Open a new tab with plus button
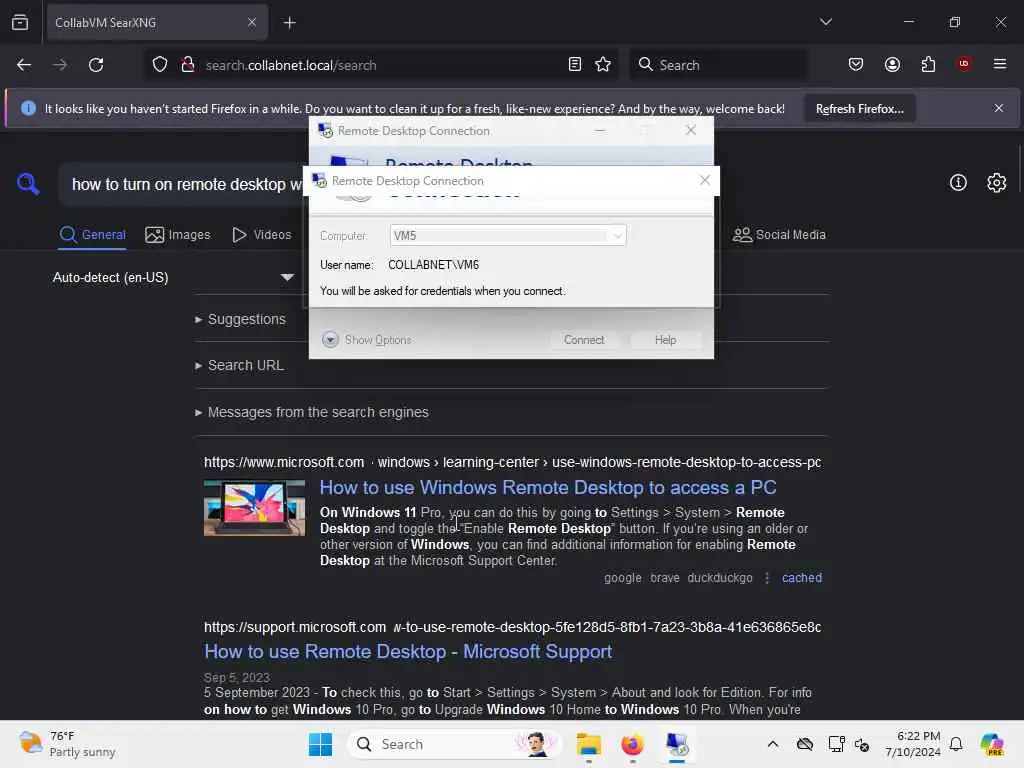The image size is (1024, 768). [x=289, y=23]
